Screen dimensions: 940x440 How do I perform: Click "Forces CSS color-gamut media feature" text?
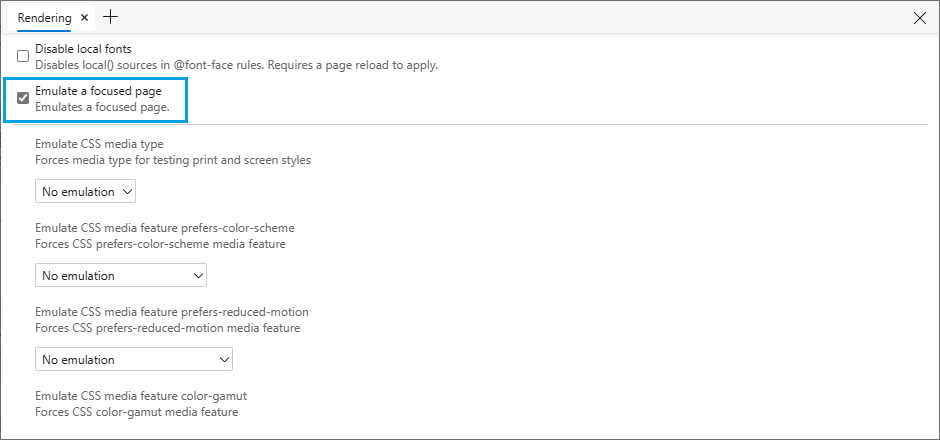coord(136,412)
